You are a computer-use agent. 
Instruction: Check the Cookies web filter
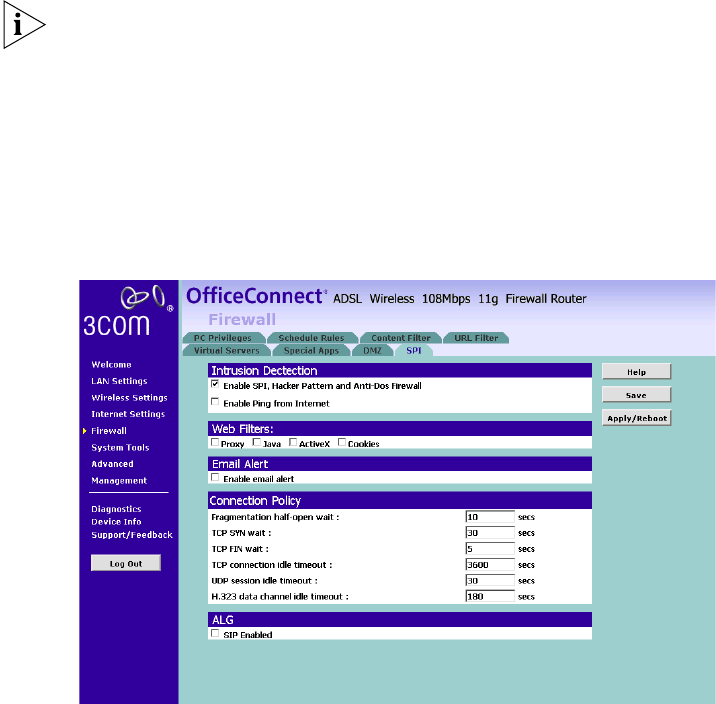pyautogui.click(x=342, y=442)
